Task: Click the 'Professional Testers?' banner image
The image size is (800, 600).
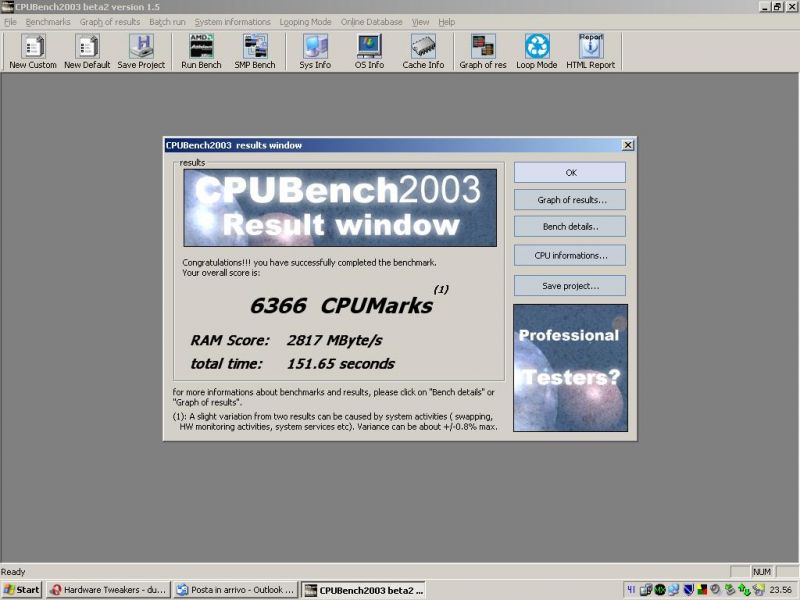Action: coord(570,368)
